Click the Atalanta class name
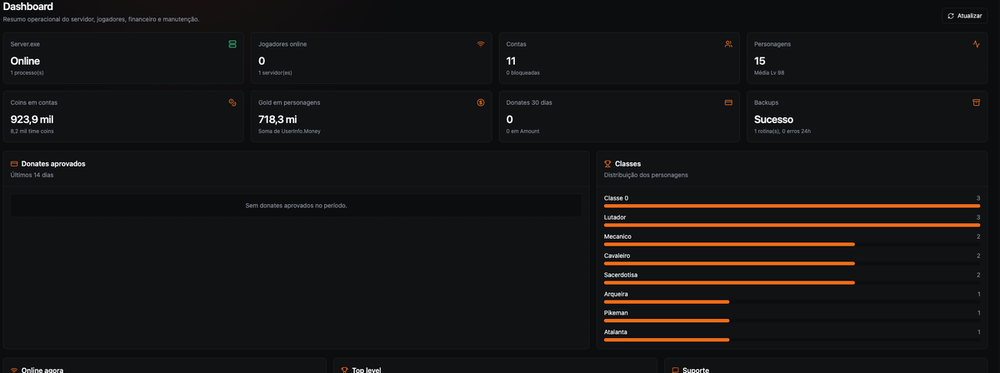This screenshot has height=373, width=1000. pyautogui.click(x=616, y=332)
